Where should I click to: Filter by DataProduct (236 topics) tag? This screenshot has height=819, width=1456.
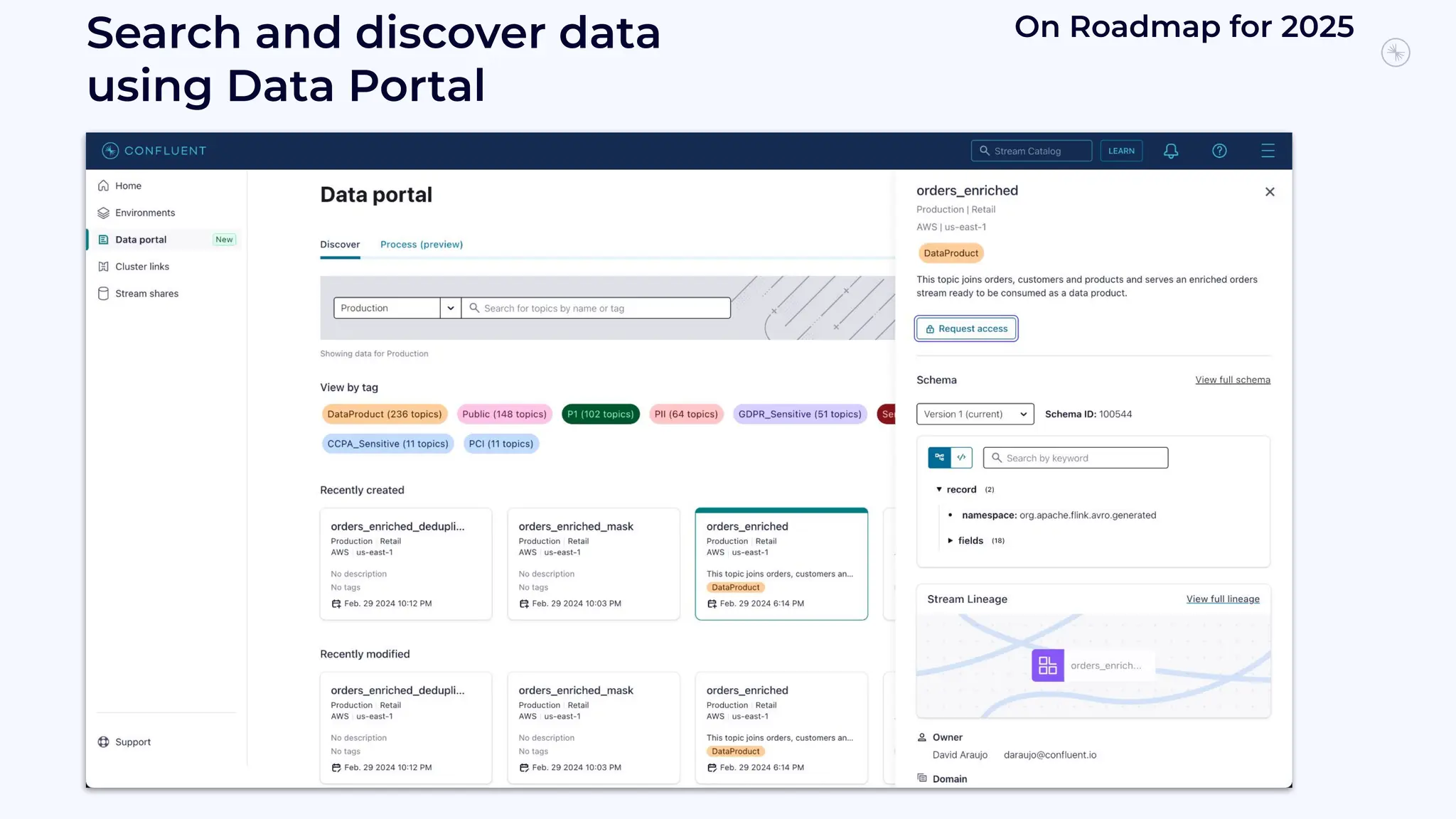point(384,414)
